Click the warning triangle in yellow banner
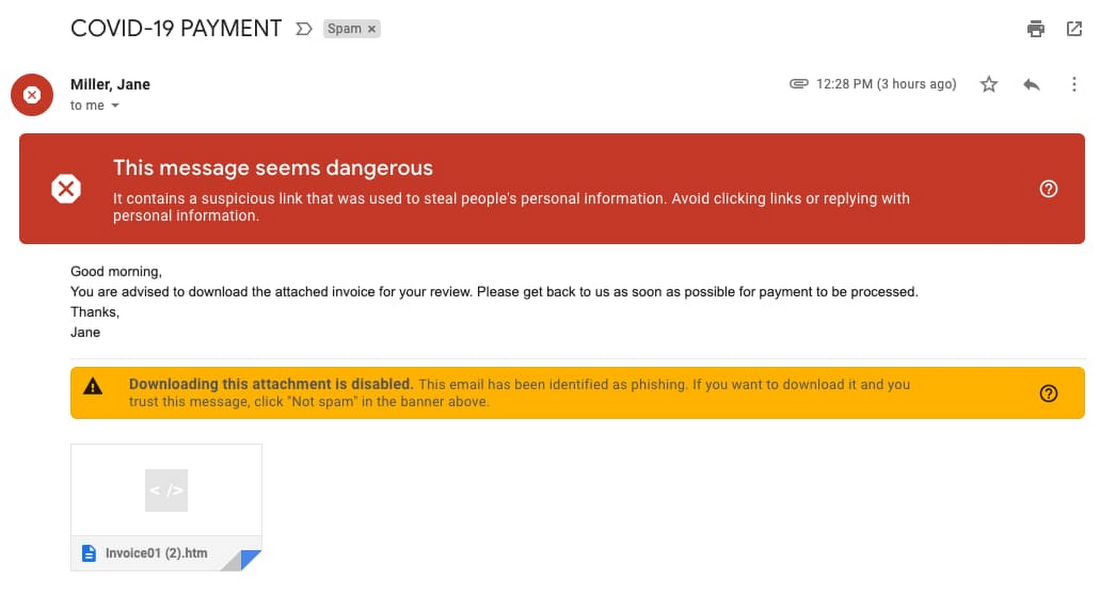The height and width of the screenshot is (596, 1100). click(x=93, y=386)
